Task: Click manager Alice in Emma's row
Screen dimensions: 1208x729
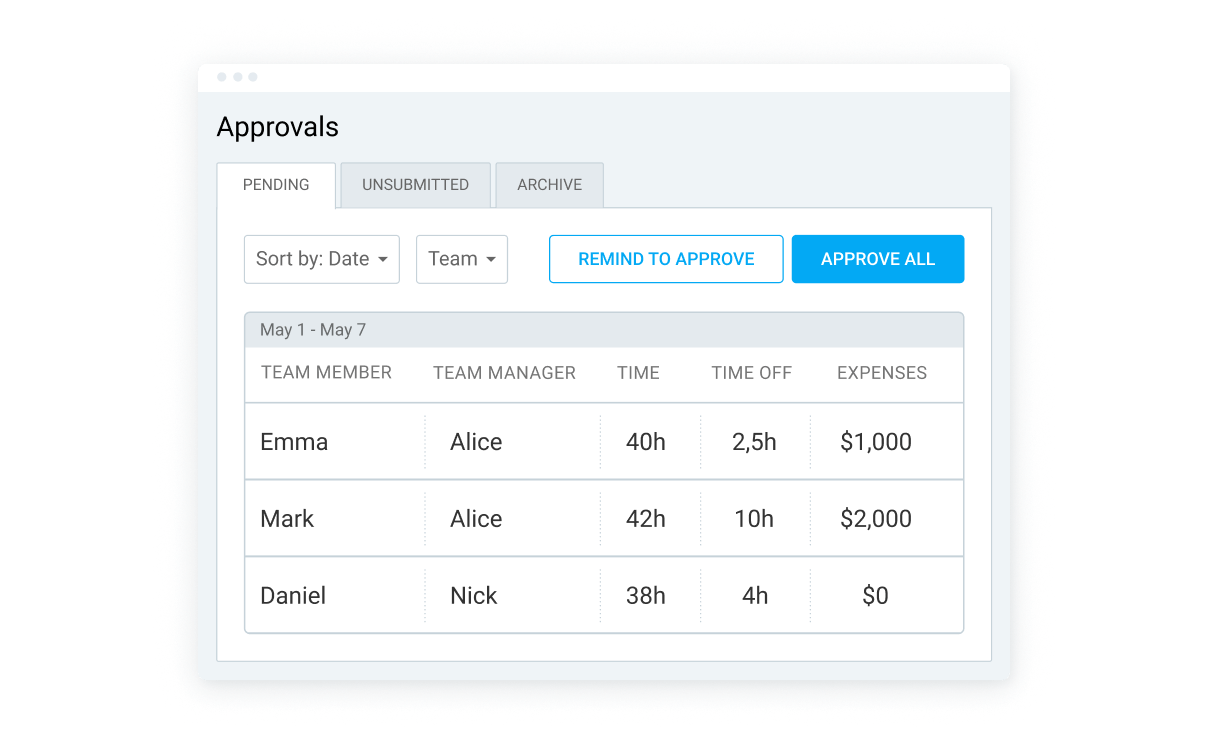Action: coord(476,442)
